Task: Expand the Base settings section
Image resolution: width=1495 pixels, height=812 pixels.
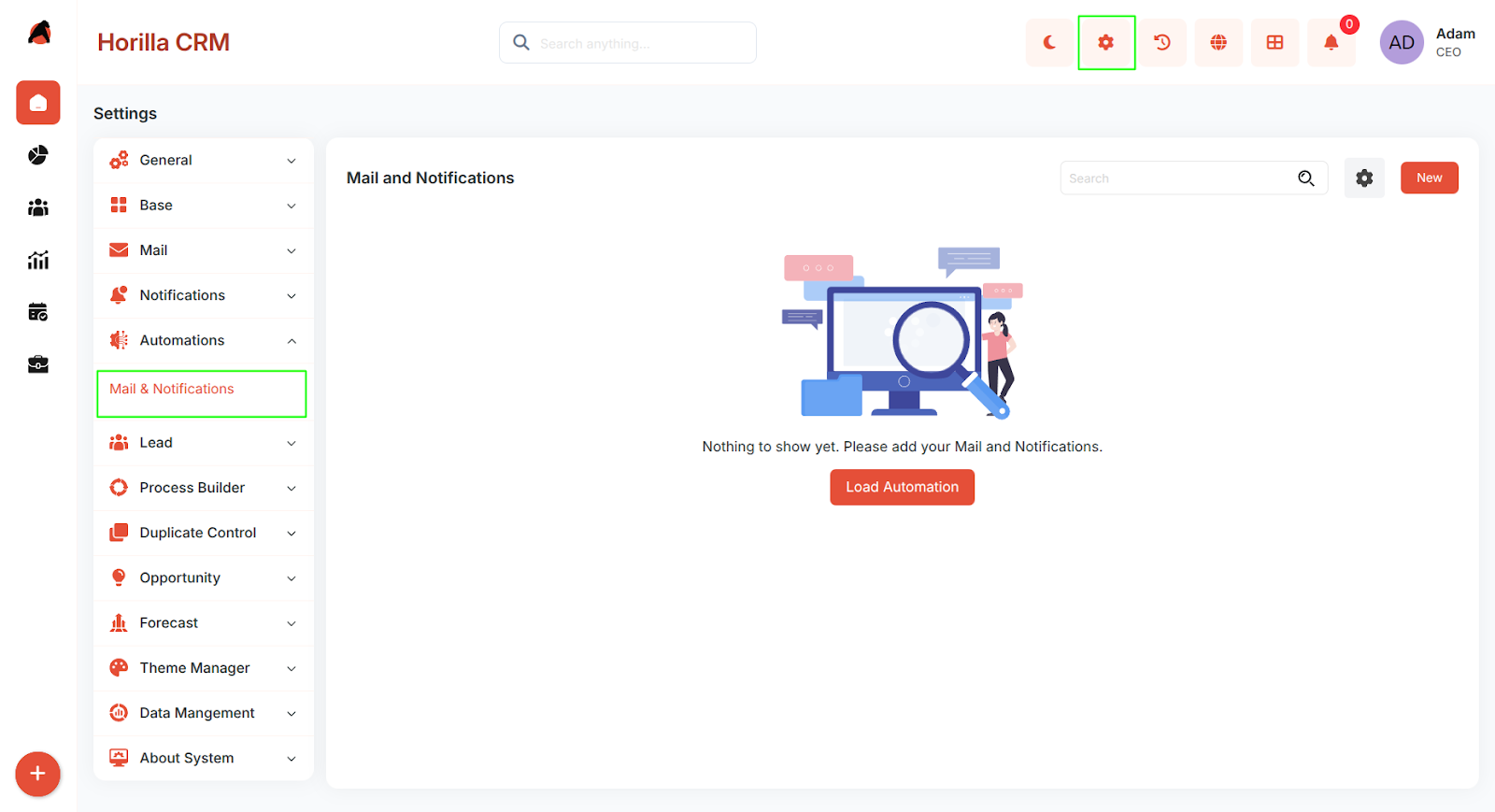Action: (204, 206)
